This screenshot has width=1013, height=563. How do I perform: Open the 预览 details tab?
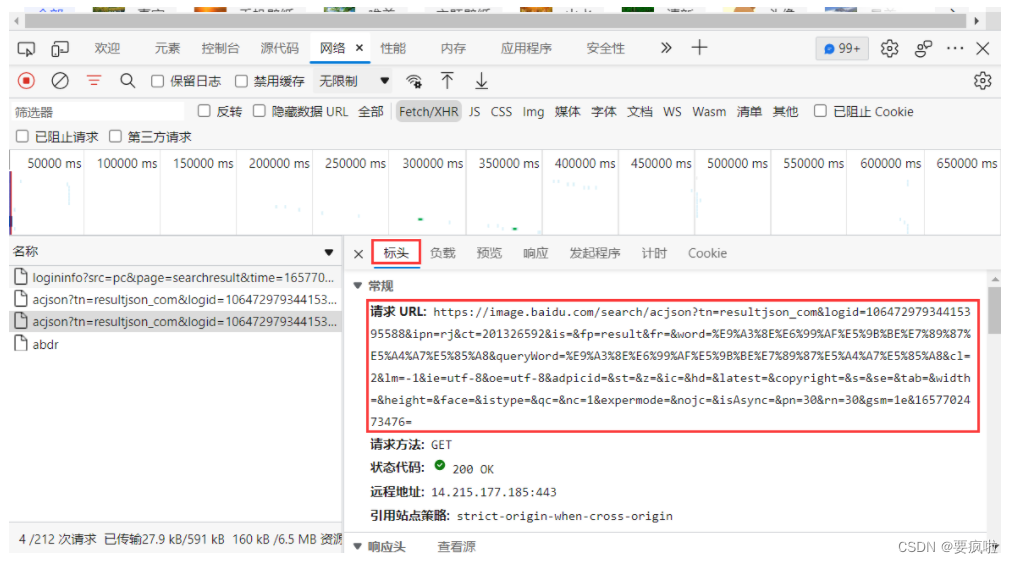489,253
